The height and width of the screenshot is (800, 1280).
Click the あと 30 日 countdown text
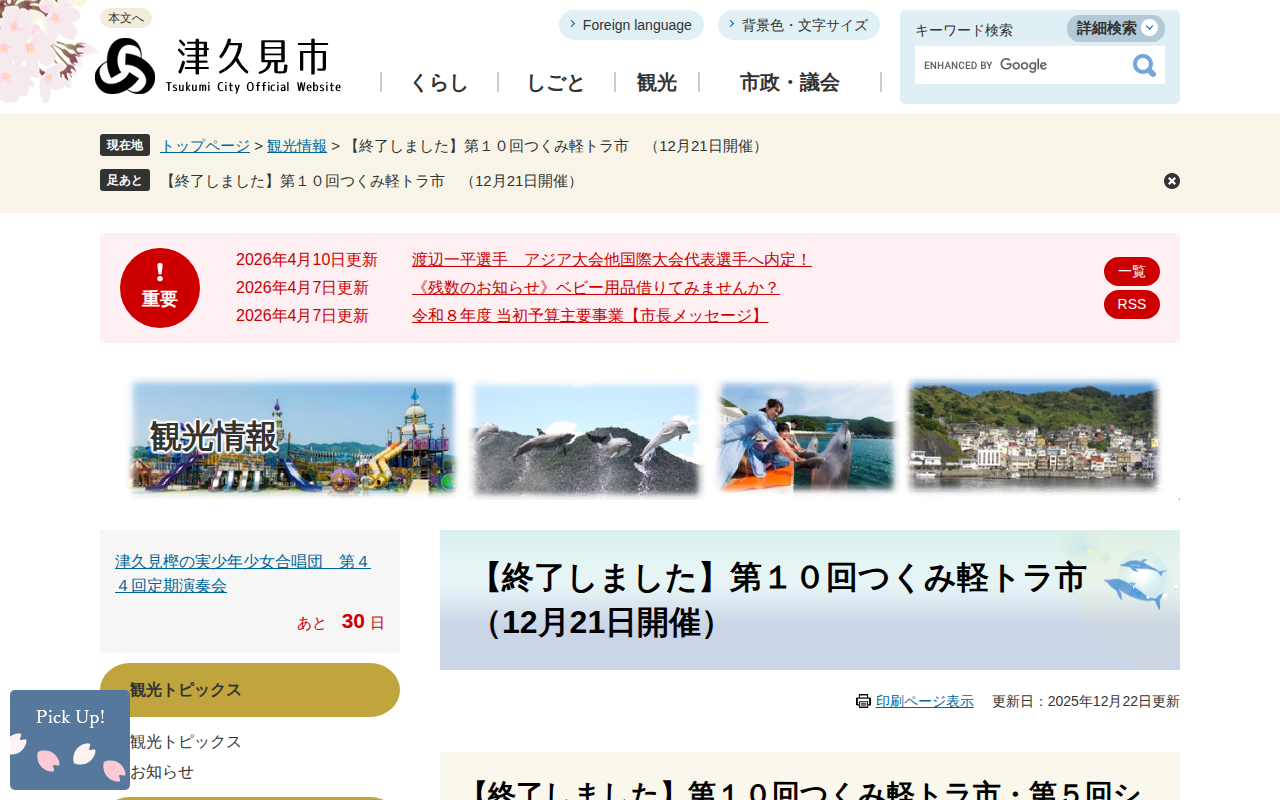341,622
